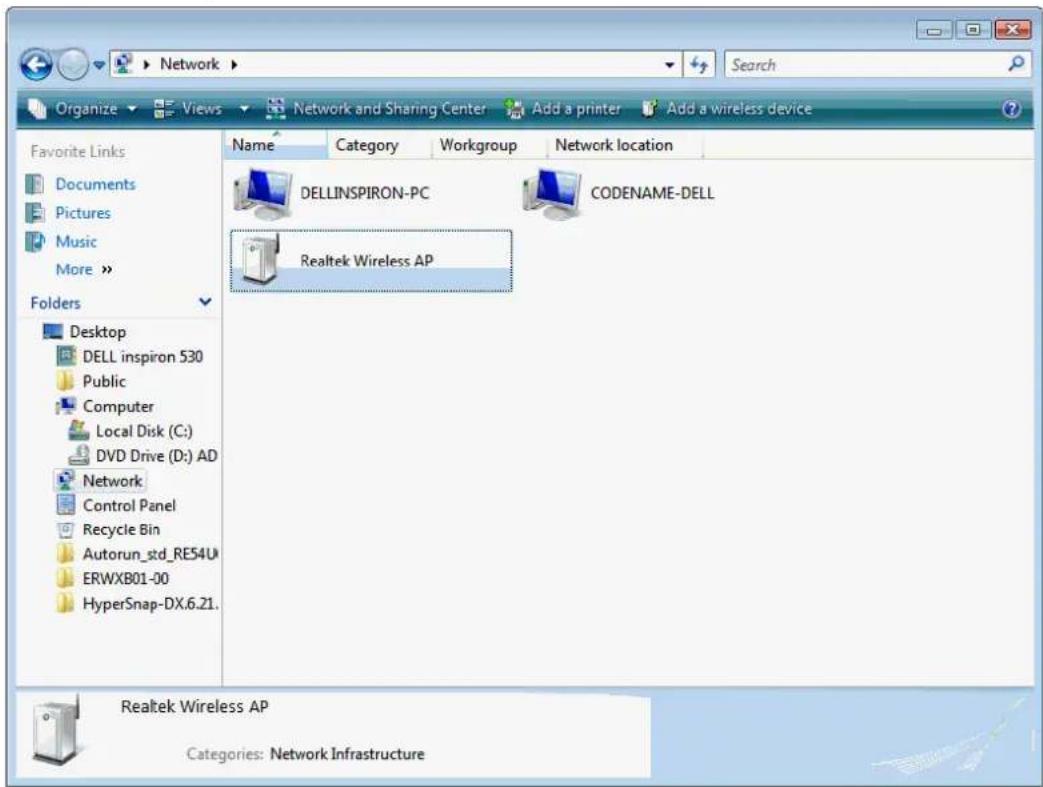Sort by the Name column header
1043x787 pixels.
pos(275,145)
